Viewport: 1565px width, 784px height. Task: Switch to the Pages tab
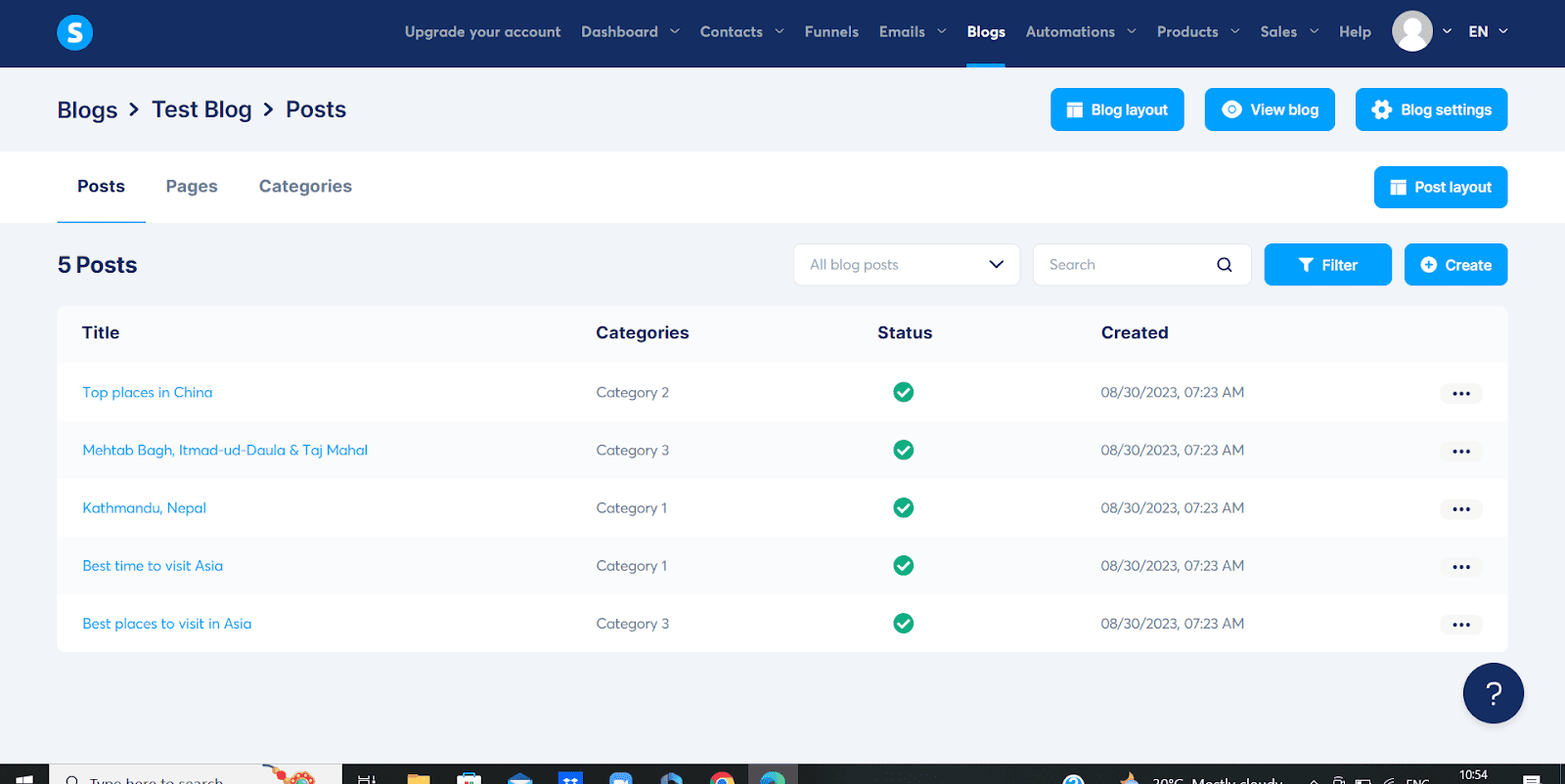tap(192, 187)
